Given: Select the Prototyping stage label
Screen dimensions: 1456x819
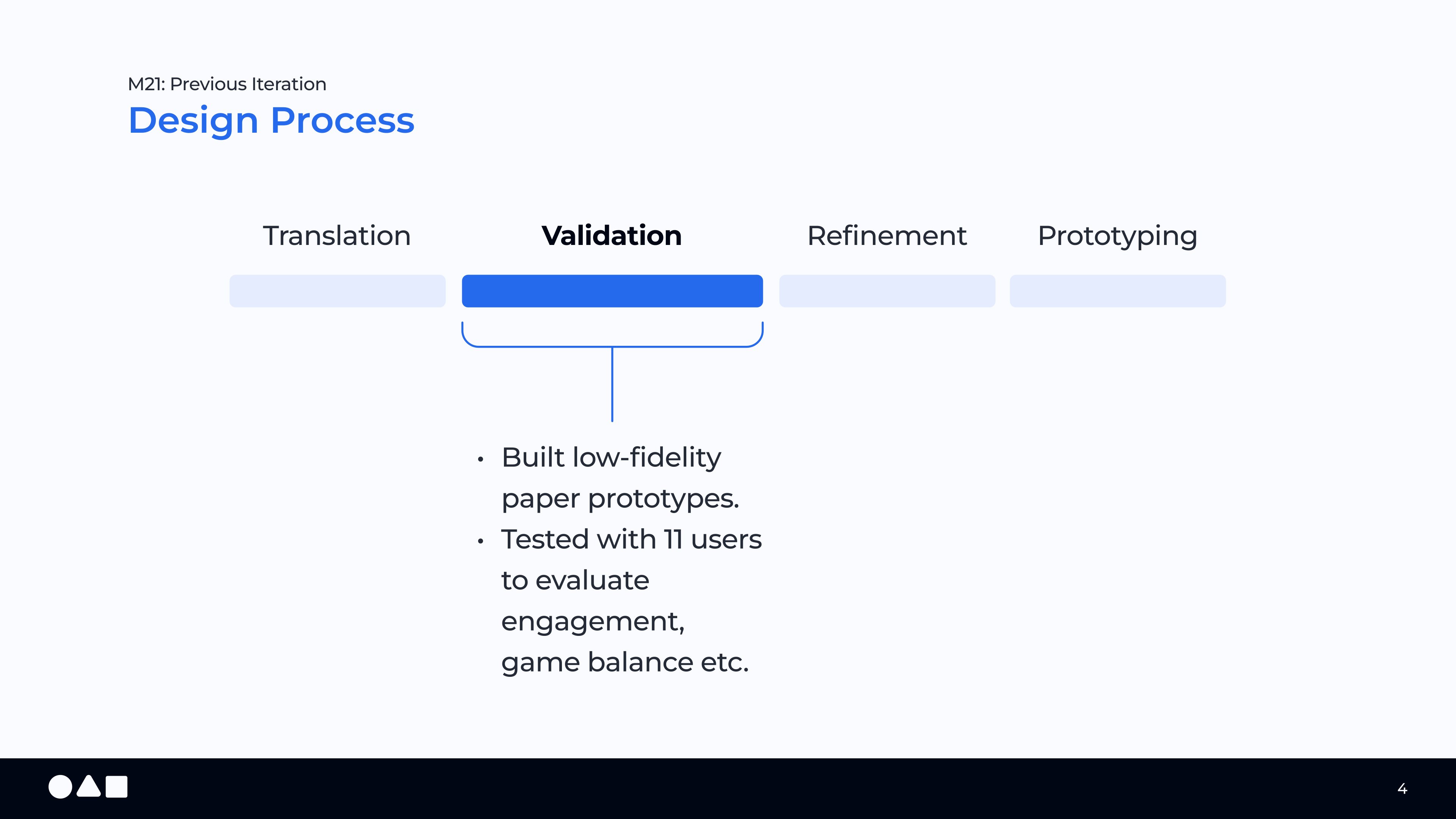Looking at the screenshot, I should (x=1117, y=236).
